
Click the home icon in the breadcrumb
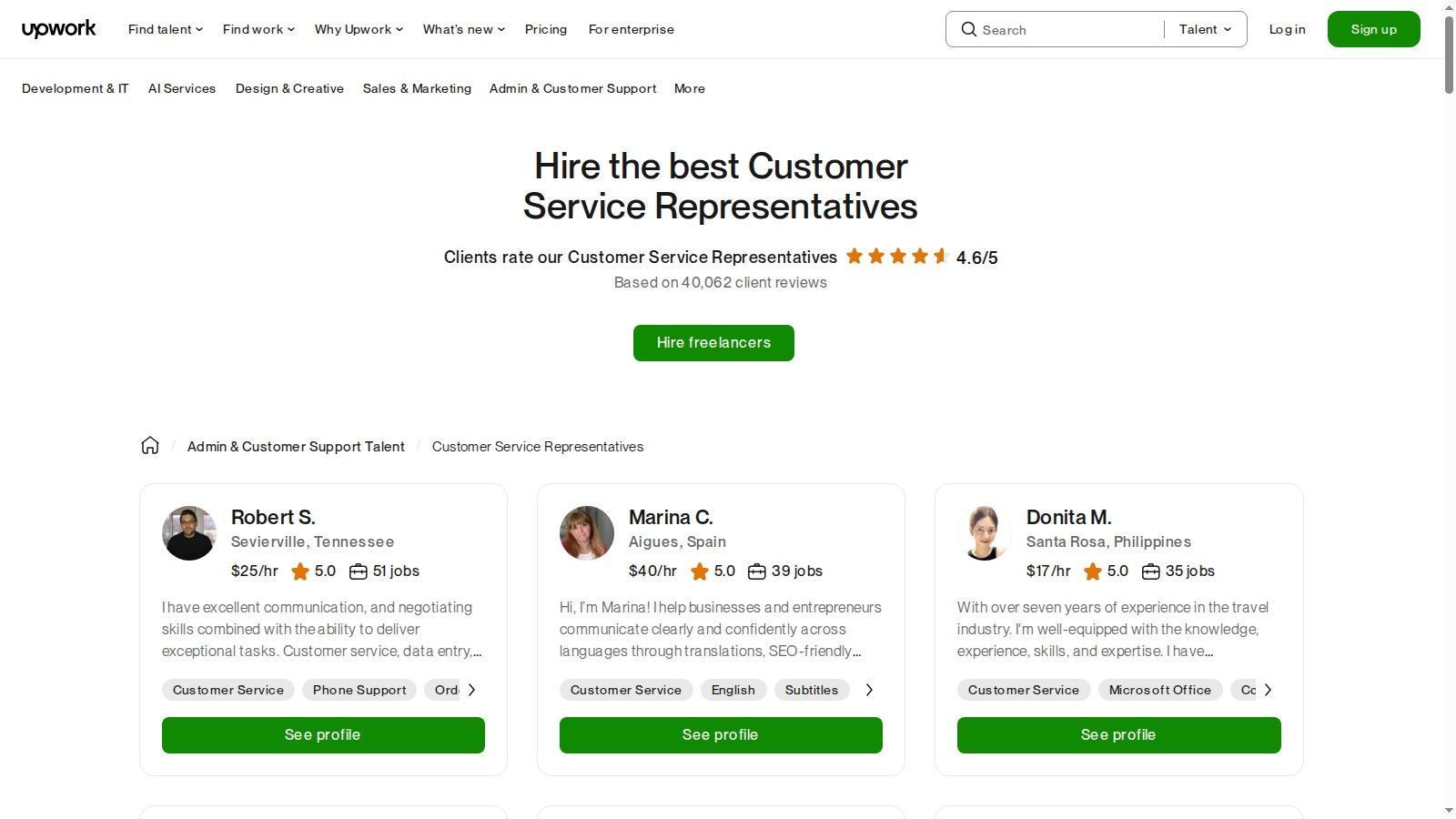point(149,445)
